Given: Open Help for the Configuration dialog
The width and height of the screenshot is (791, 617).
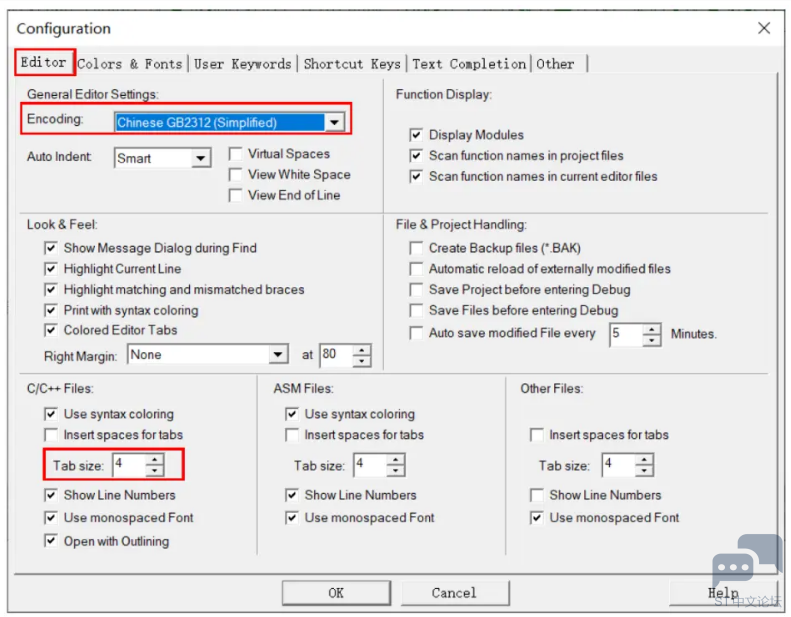Looking at the screenshot, I should (x=723, y=593).
